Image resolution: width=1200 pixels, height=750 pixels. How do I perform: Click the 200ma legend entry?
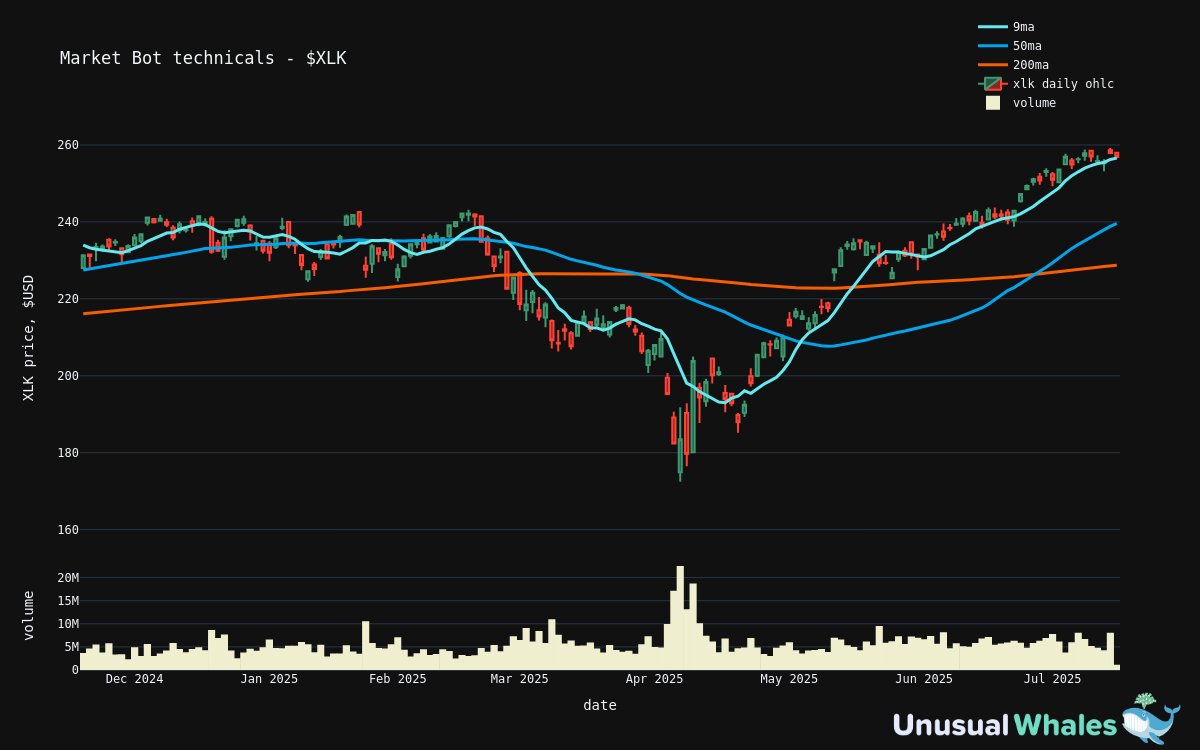pos(1013,65)
